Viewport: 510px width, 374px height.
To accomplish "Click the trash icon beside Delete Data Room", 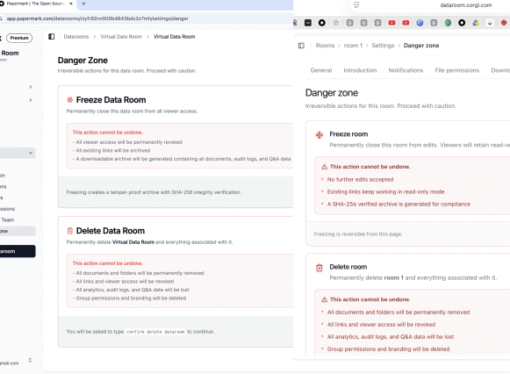I will coord(70,231).
